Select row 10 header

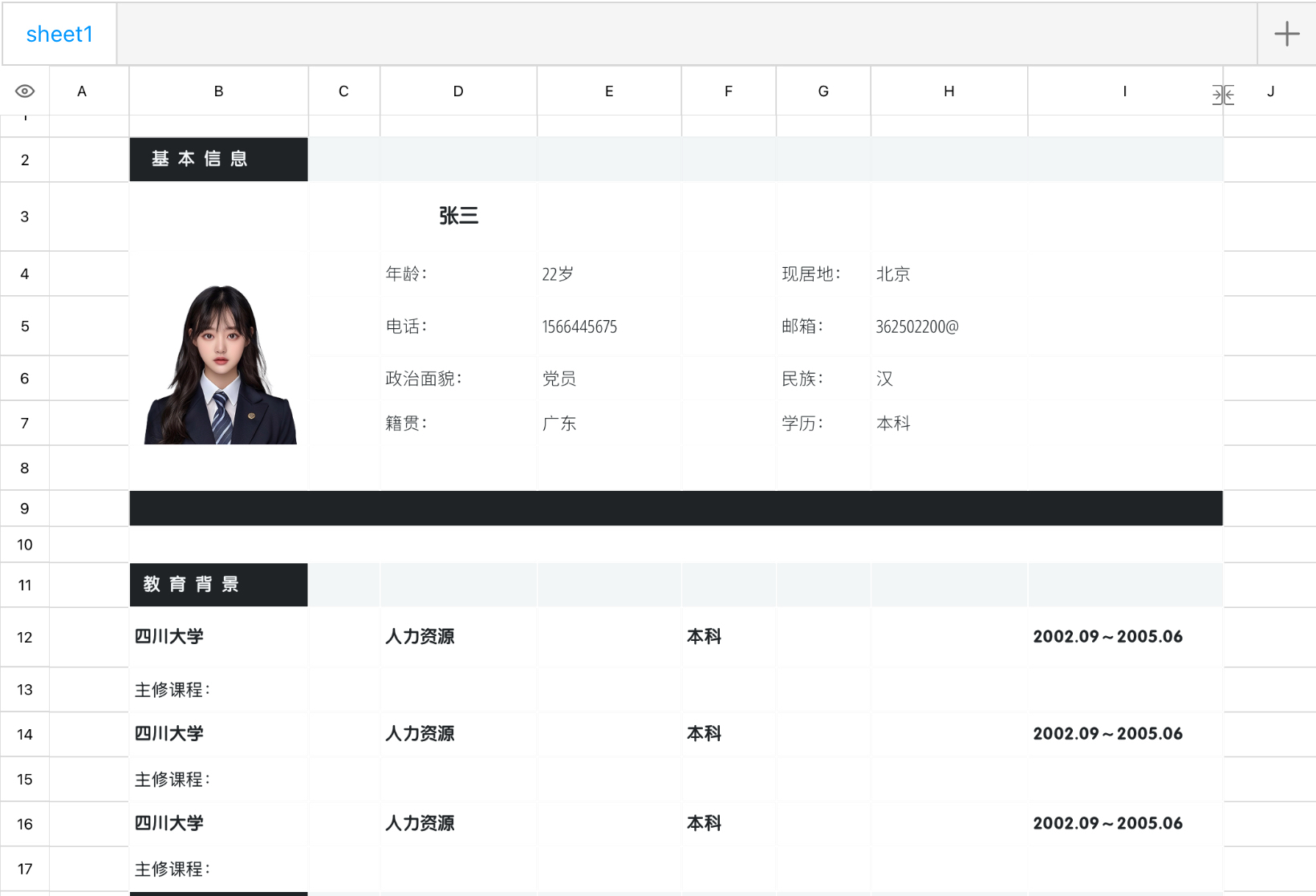[x=25, y=545]
